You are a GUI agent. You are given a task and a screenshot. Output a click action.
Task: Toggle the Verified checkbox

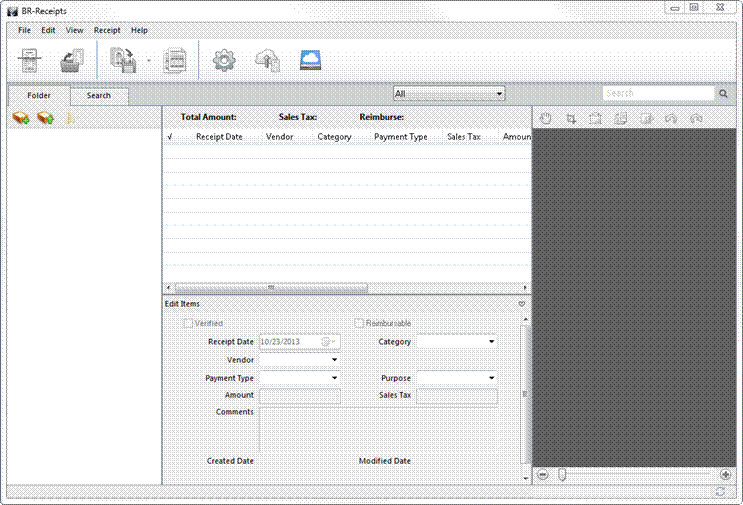click(x=188, y=323)
